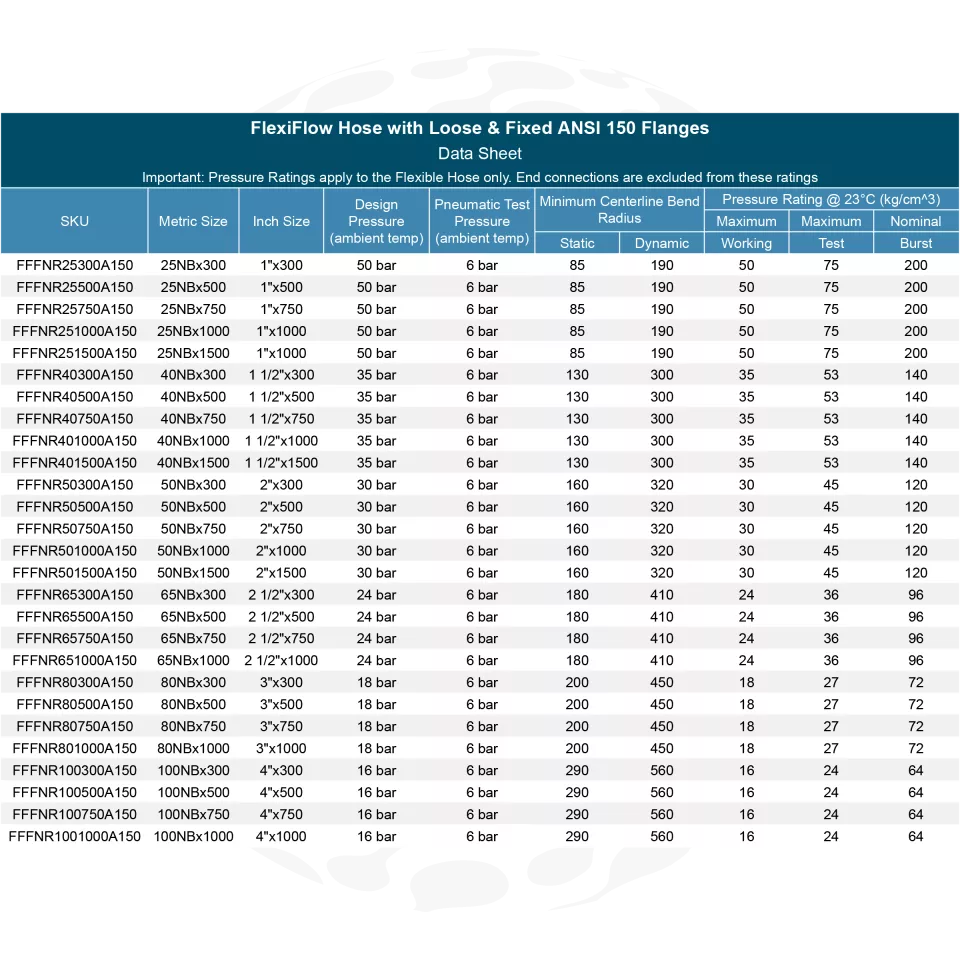Click the Pneumatic Test Pressure header
Image resolution: width=960 pixels, height=960 pixels.
(482, 221)
